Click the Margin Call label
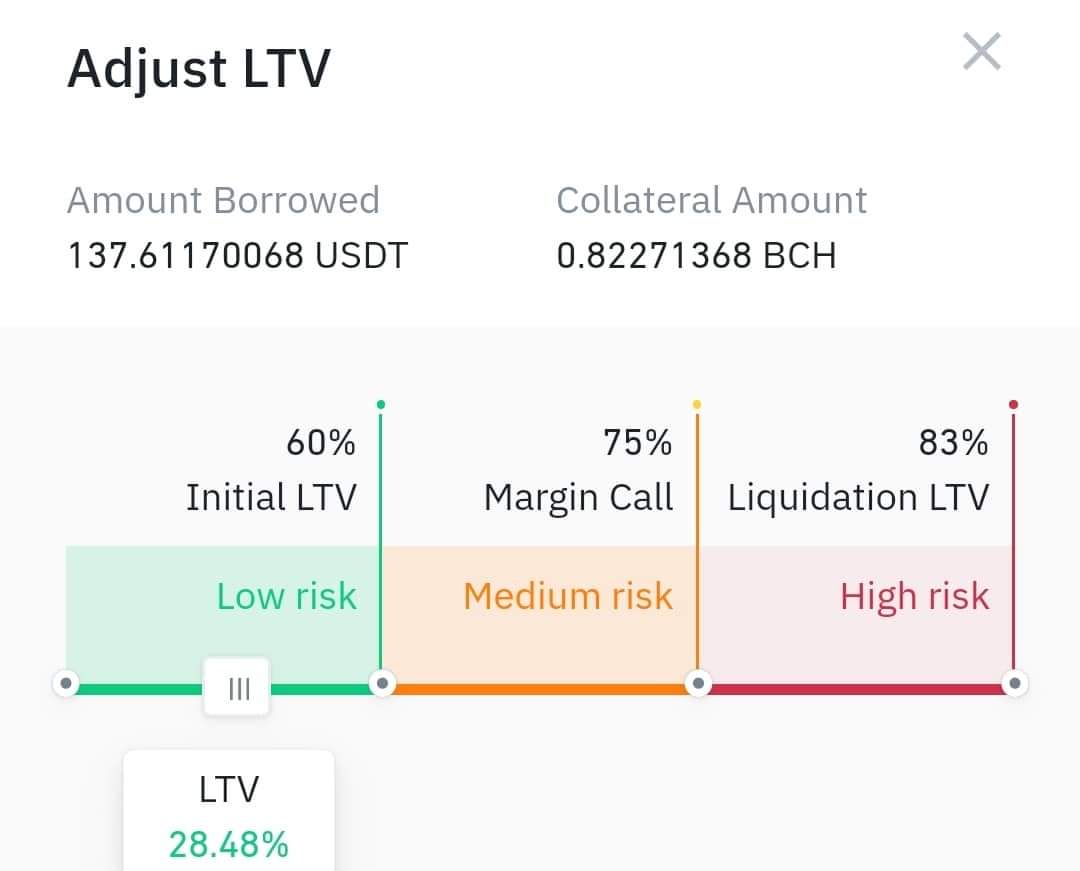 point(579,497)
